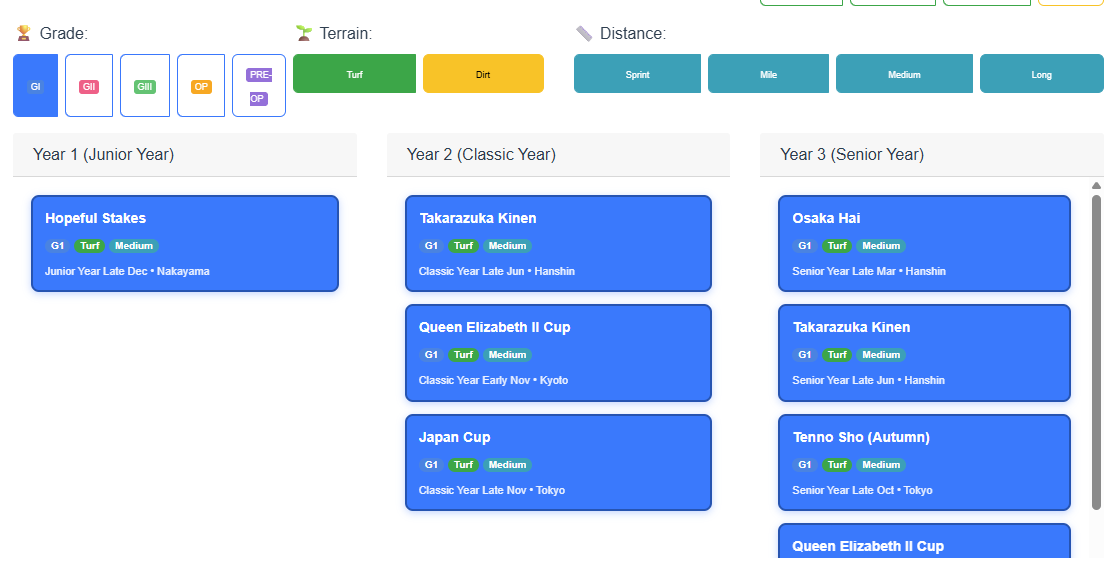1116x569 pixels.
Task: Select the Hopeful Stakes race card
Action: (x=185, y=244)
